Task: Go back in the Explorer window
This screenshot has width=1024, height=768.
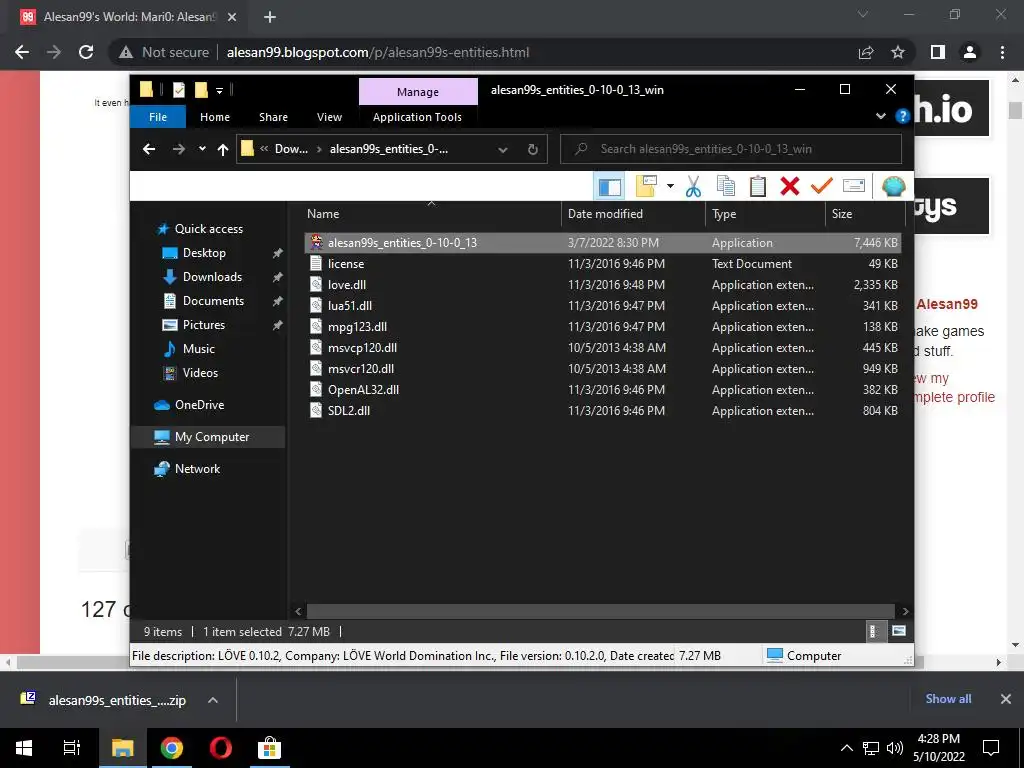Action: (x=149, y=150)
